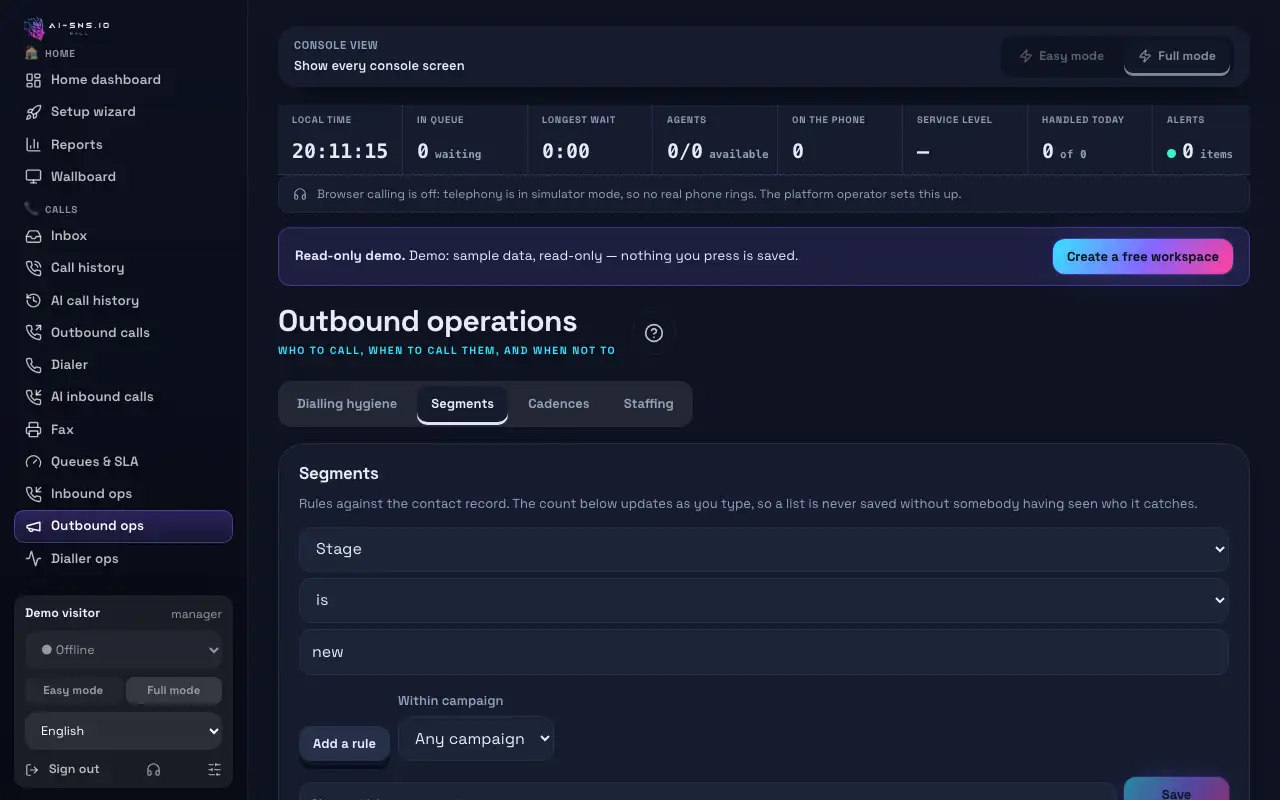The height and width of the screenshot is (800, 1280).
Task: Open Reports chart icon
Action: 33,145
